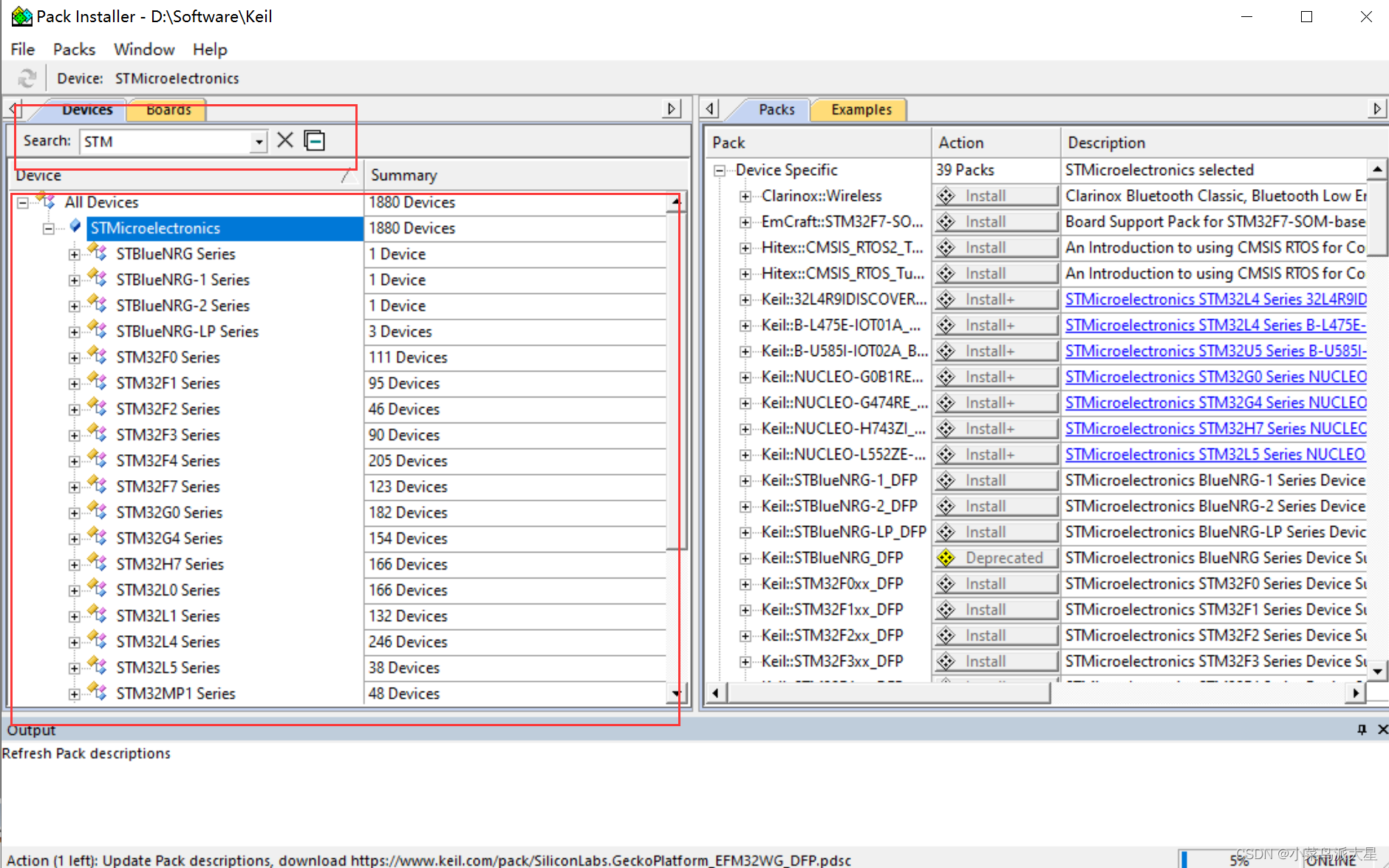Click the STM32MP1 Series device family icon
The image size is (1389, 868).
click(x=98, y=693)
